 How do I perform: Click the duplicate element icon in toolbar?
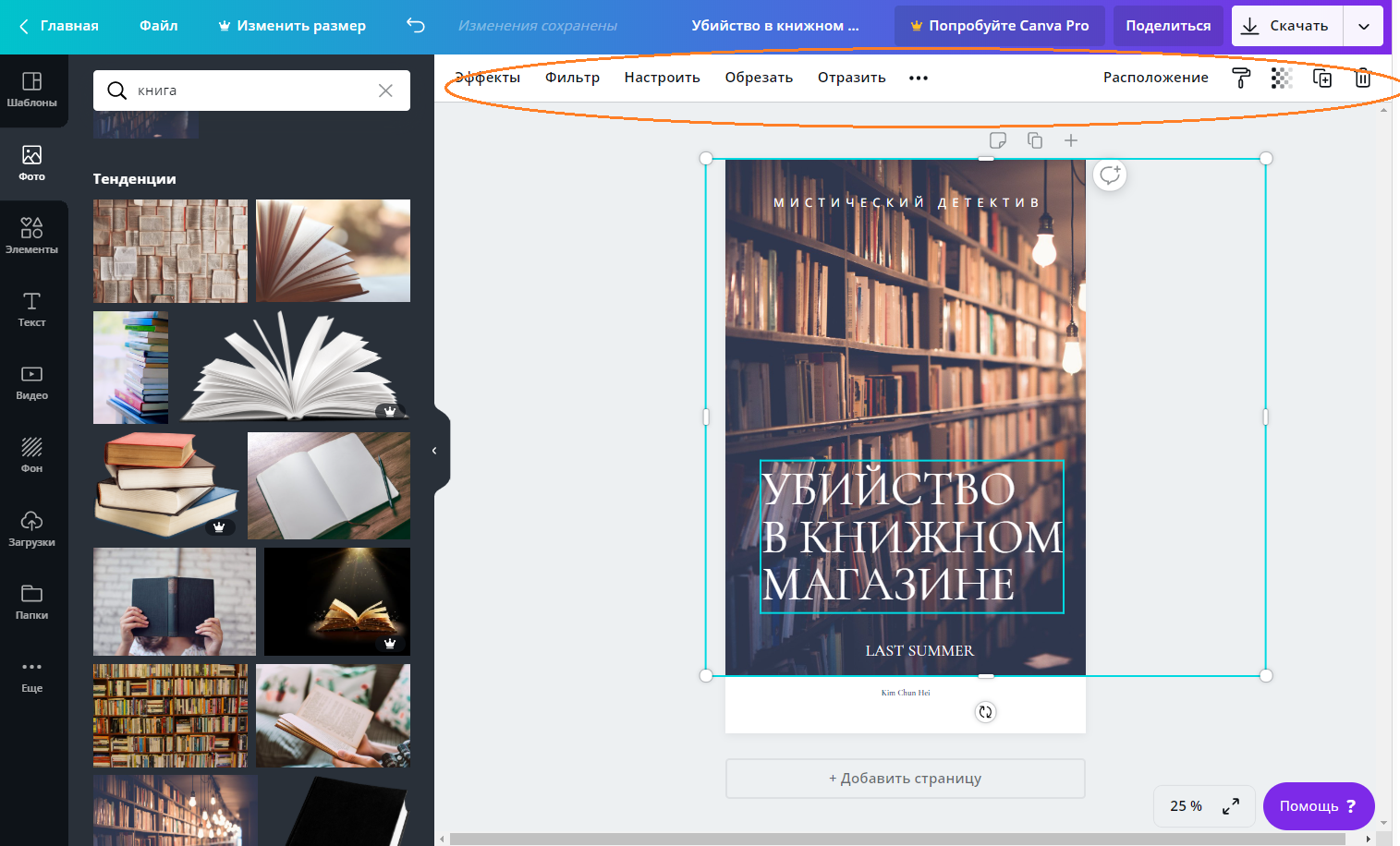tap(1322, 79)
